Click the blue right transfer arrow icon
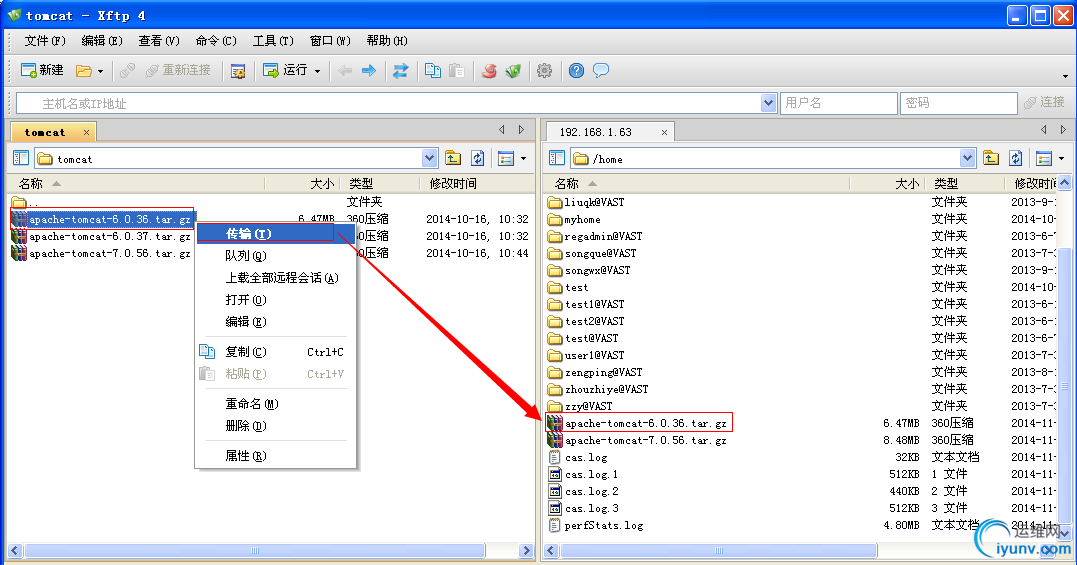Screen dimensions: 1077x565 point(369,70)
